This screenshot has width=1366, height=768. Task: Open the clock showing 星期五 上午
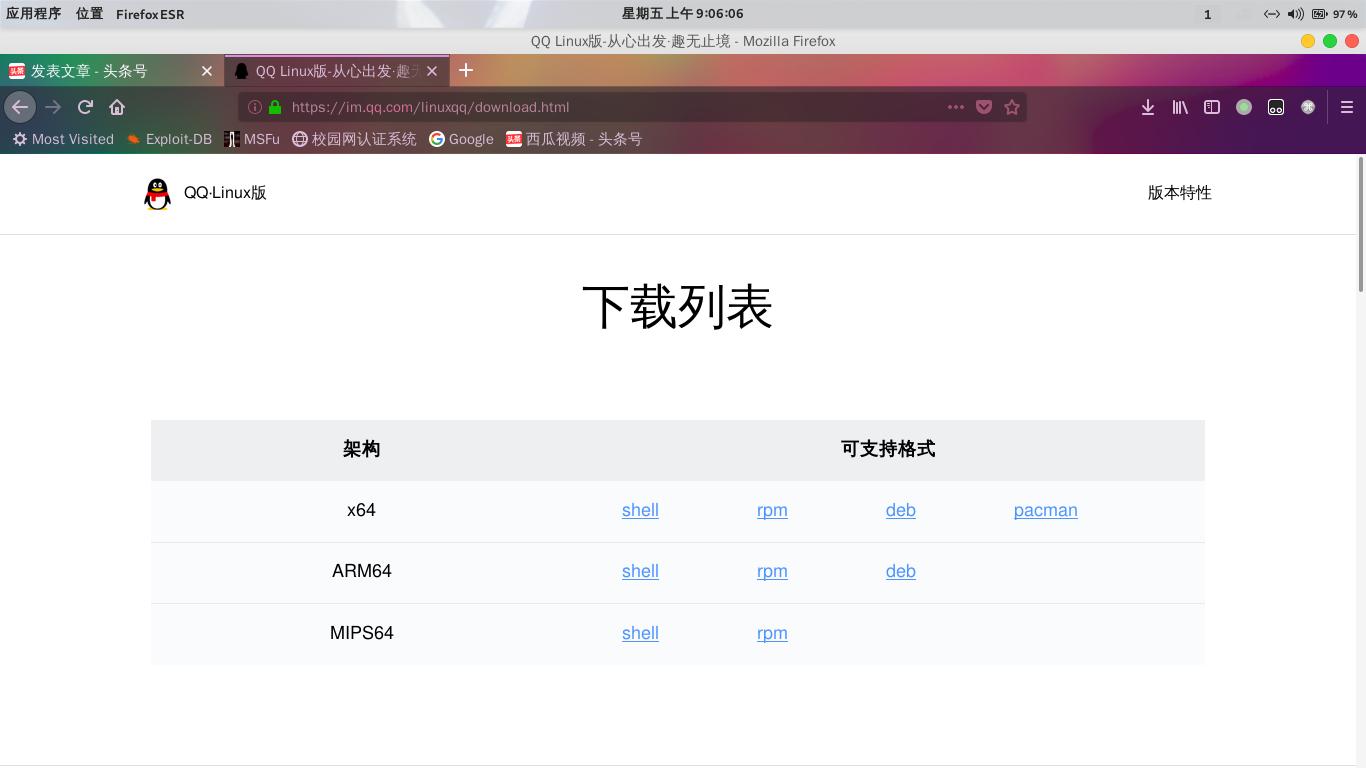683,14
